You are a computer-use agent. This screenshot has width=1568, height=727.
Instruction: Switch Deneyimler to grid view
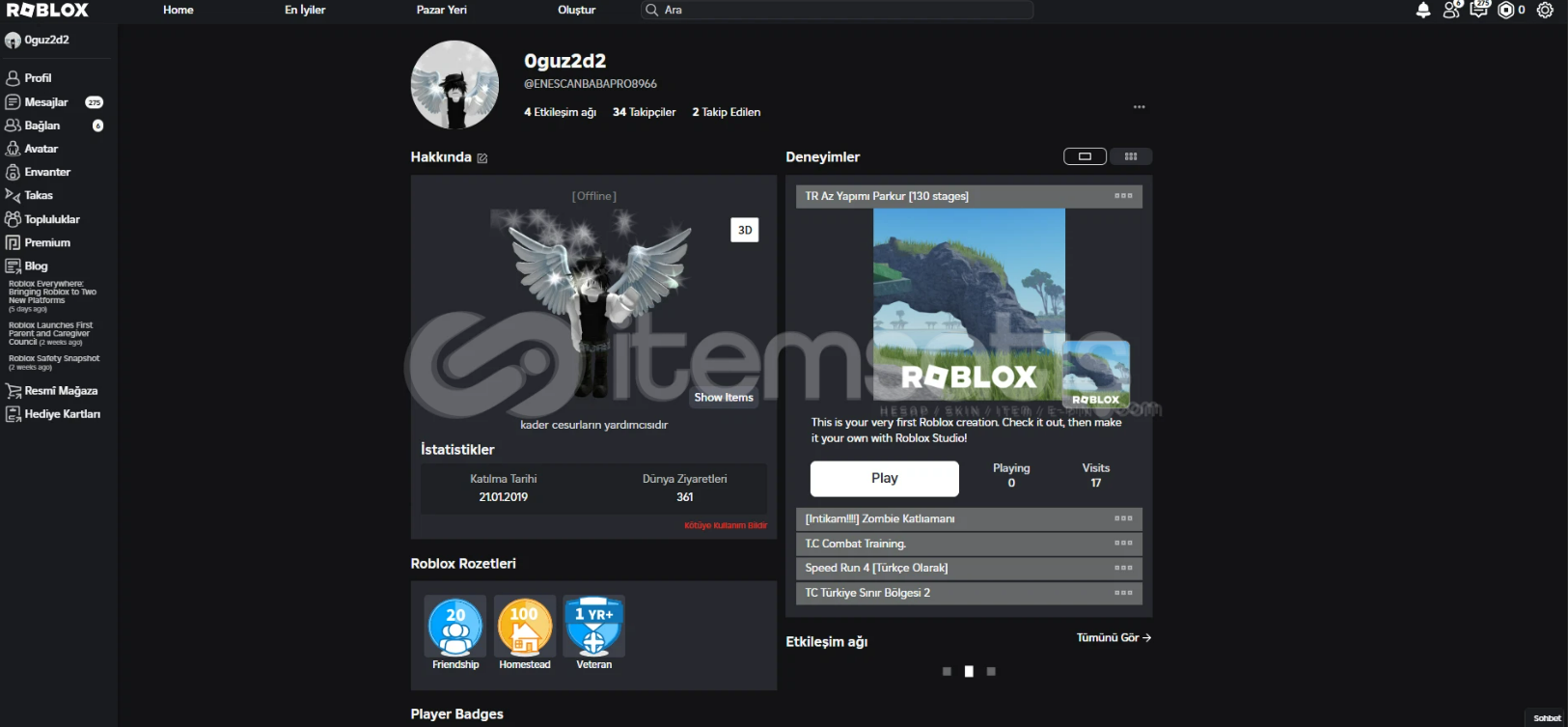pos(1131,156)
